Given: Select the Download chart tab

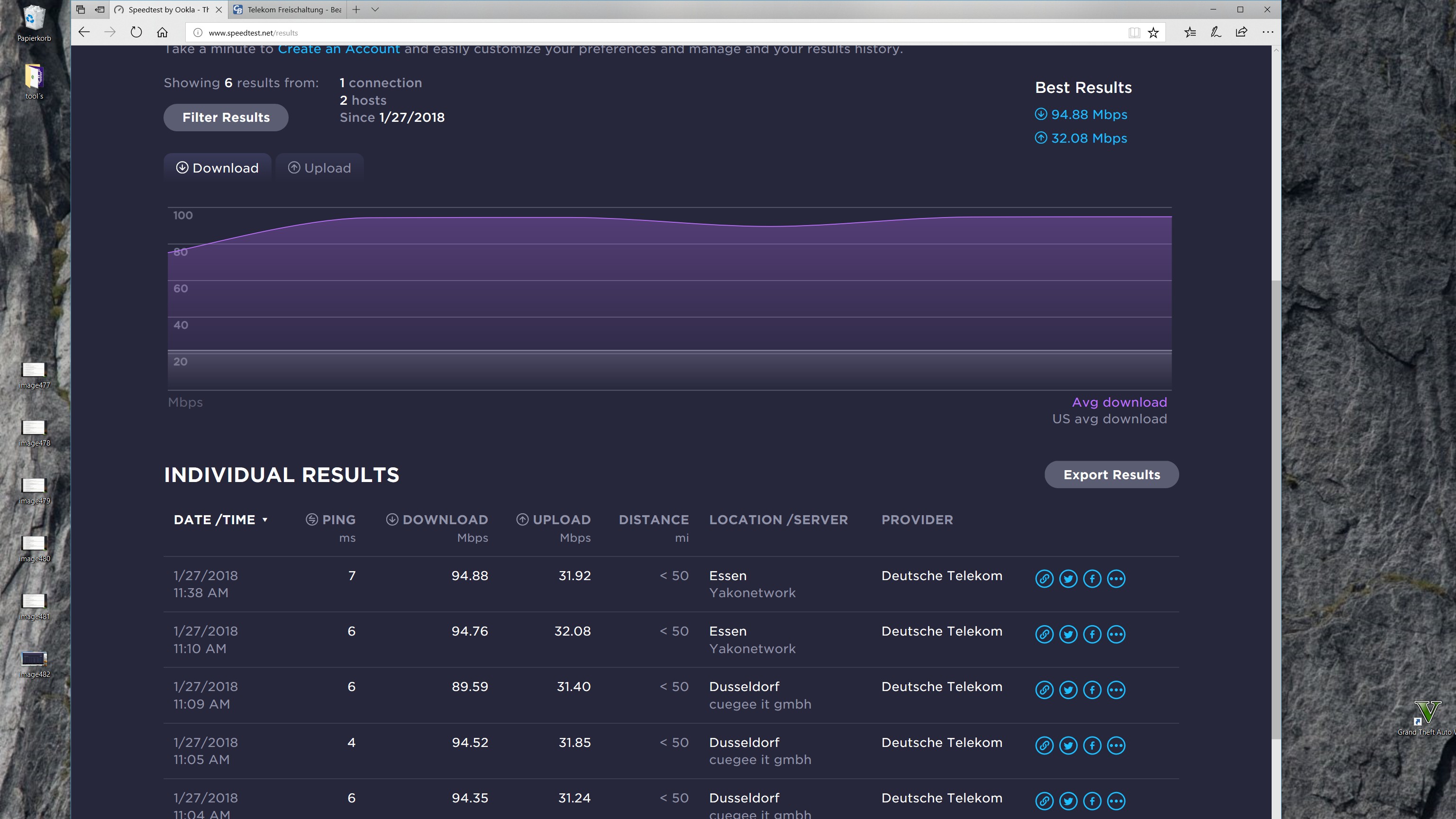Looking at the screenshot, I should coord(217,168).
